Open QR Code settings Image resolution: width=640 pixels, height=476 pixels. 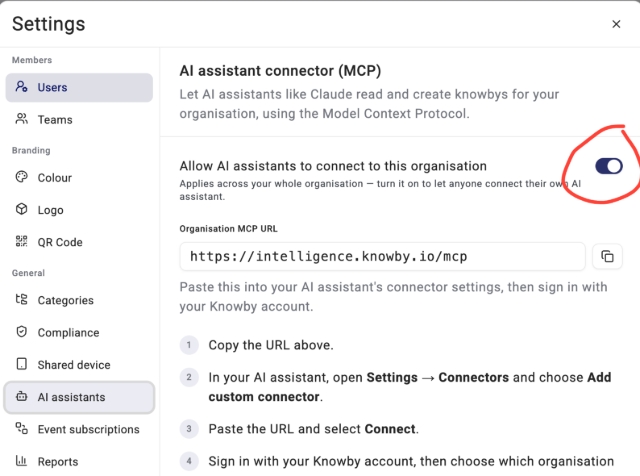79,242
